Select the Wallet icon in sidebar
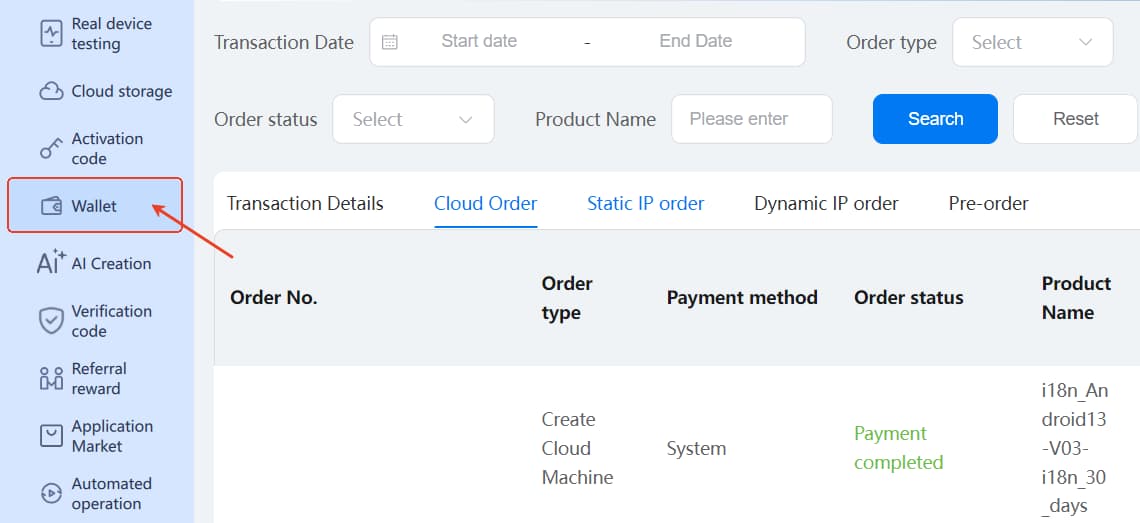 (x=51, y=206)
